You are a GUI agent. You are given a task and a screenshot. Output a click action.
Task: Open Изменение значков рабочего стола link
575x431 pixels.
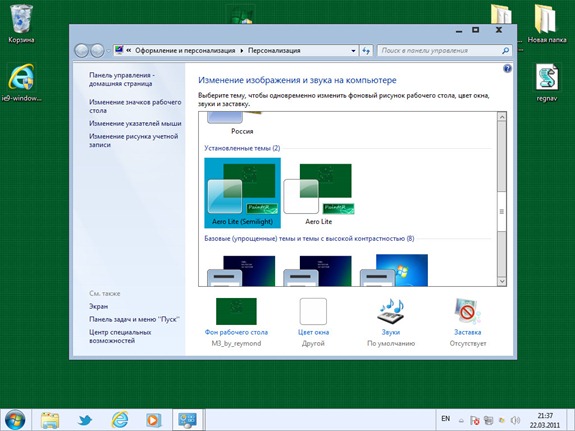point(135,106)
